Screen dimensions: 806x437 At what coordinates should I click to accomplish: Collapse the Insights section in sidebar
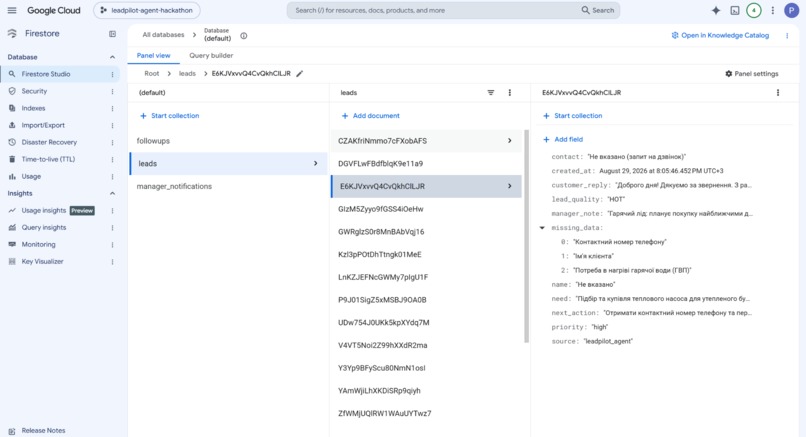112,193
